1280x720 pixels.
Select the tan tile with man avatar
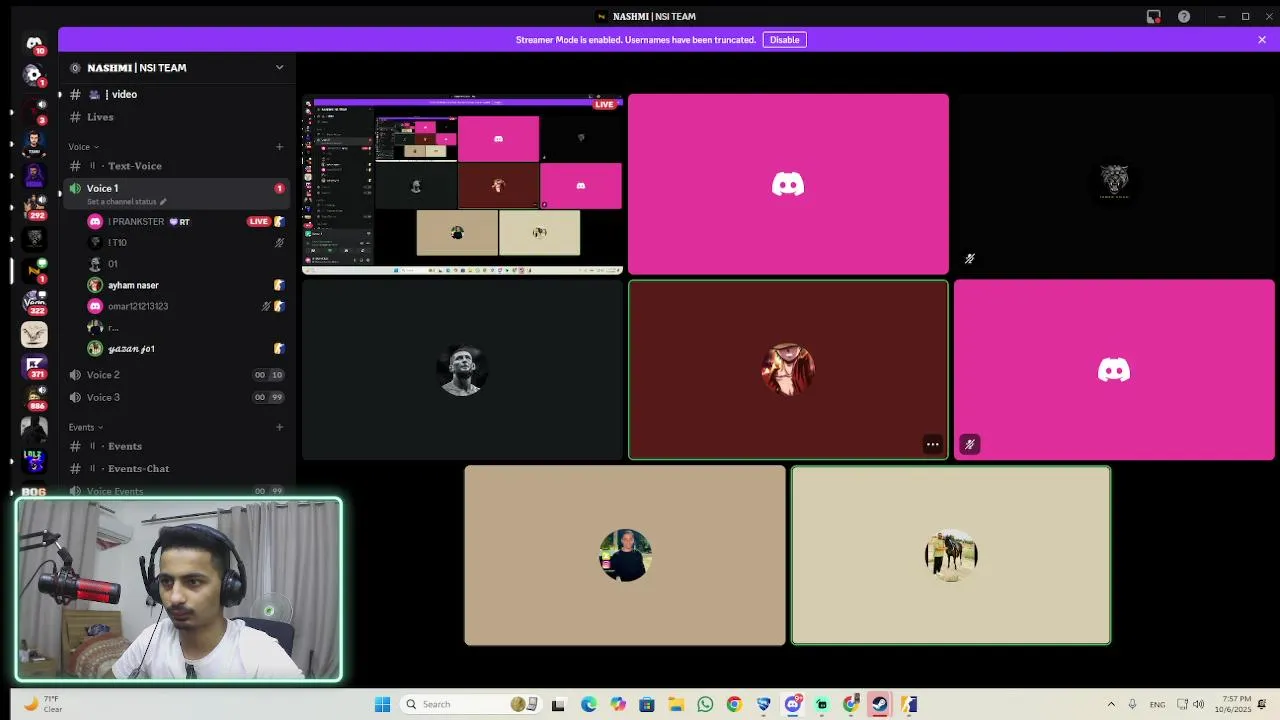tap(625, 555)
